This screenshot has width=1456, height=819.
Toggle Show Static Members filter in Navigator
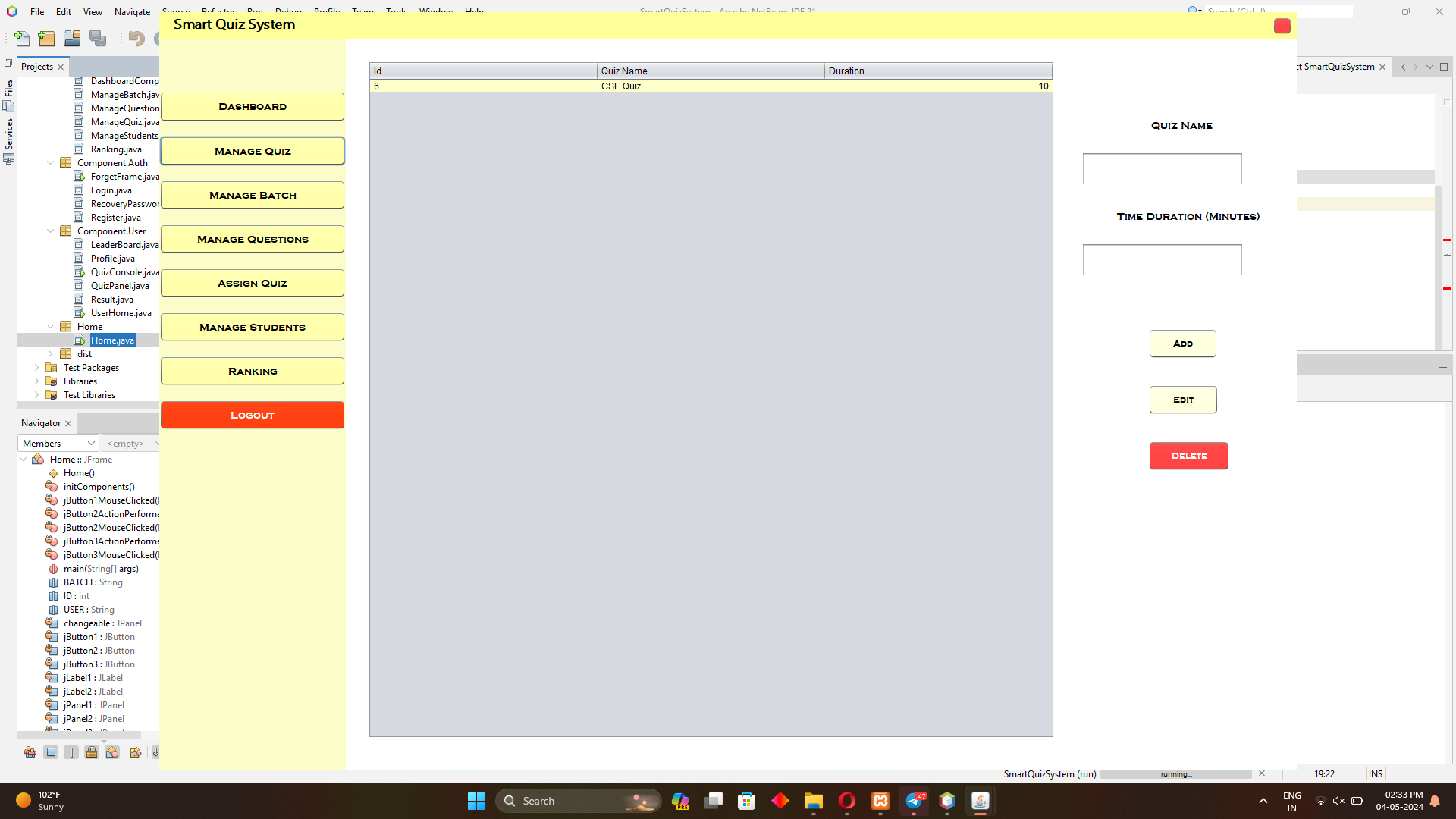pos(71,752)
